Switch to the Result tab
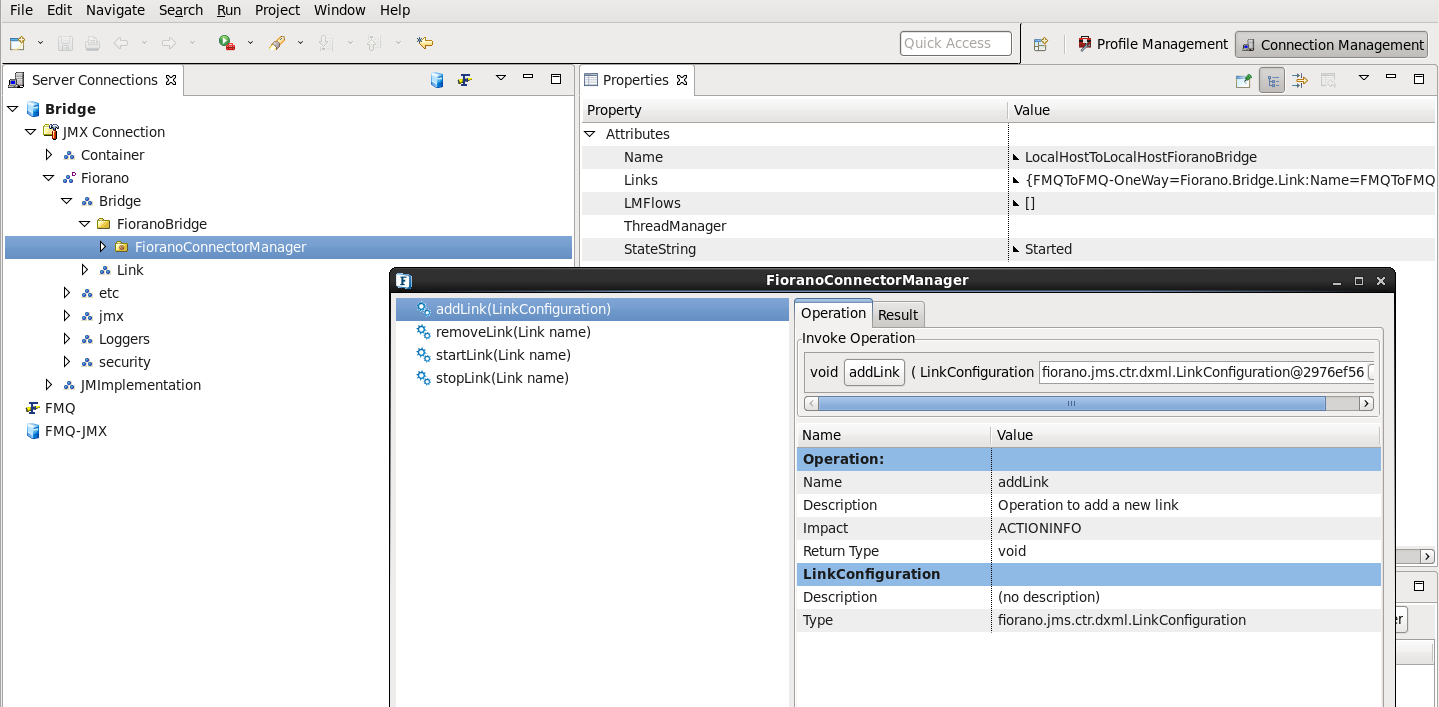Screen dimensions: 1439x707 pos(898,315)
